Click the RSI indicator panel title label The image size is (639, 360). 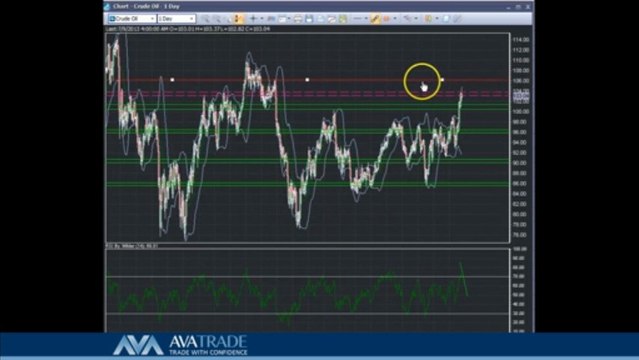[x=132, y=246]
